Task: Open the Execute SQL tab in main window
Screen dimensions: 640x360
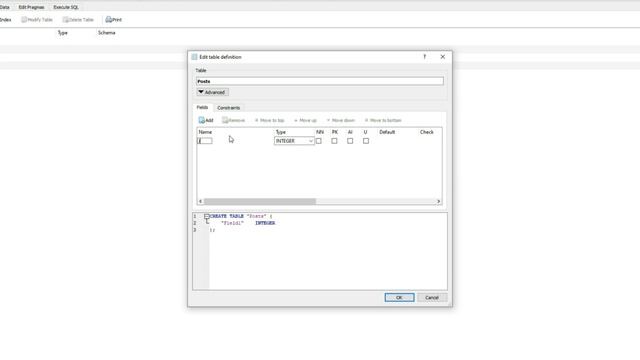Action: click(x=66, y=7)
